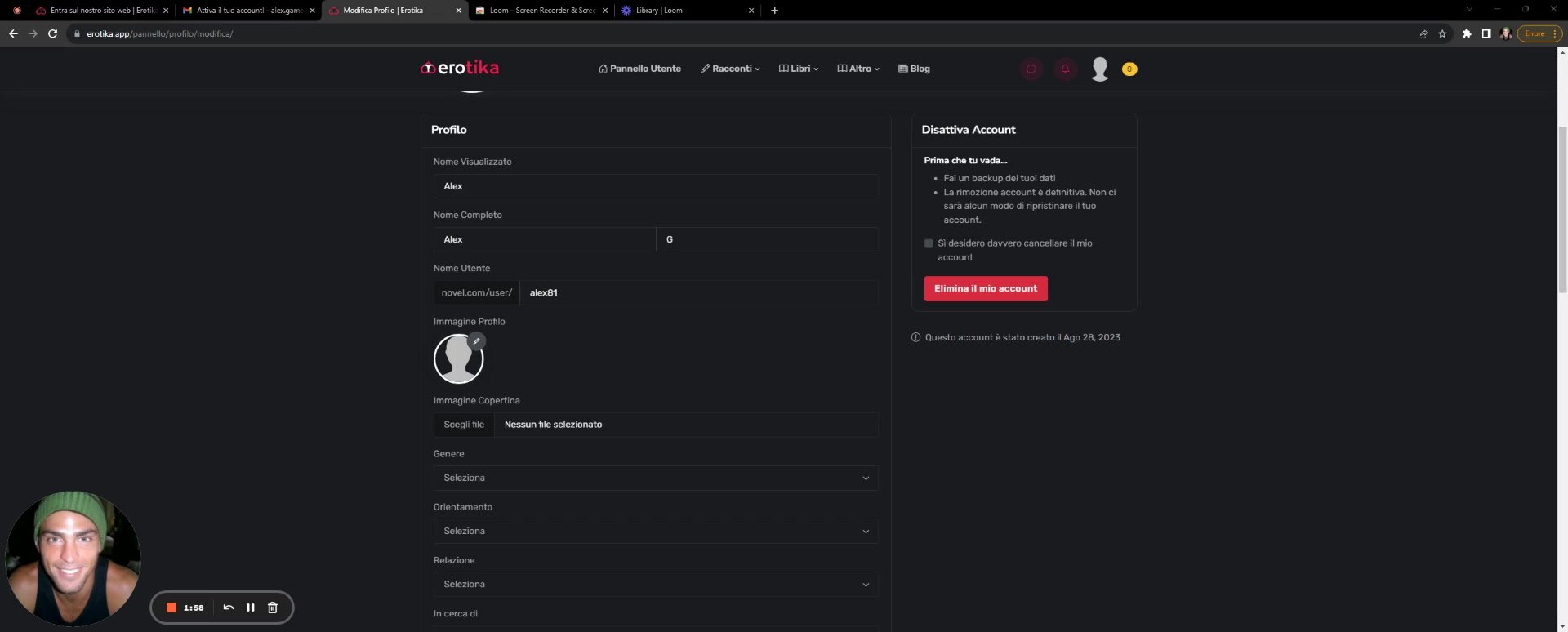Open the messages chat bubble icon
Screen dimensions: 1568x632
click(1031, 69)
